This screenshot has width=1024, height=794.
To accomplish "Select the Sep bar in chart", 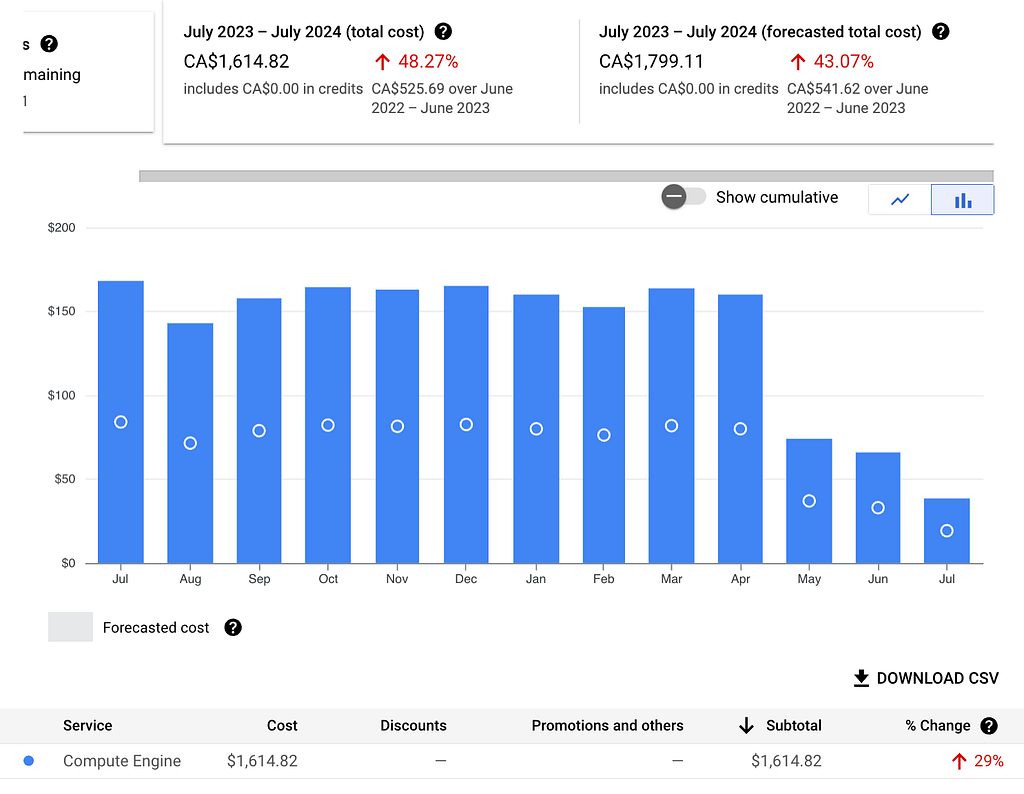I will (259, 430).
